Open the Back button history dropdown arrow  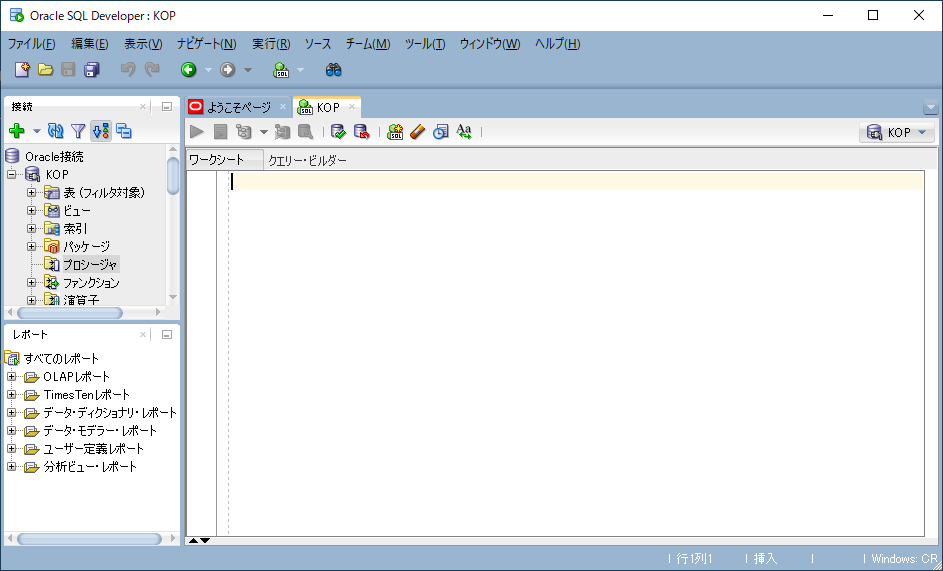pos(208,70)
